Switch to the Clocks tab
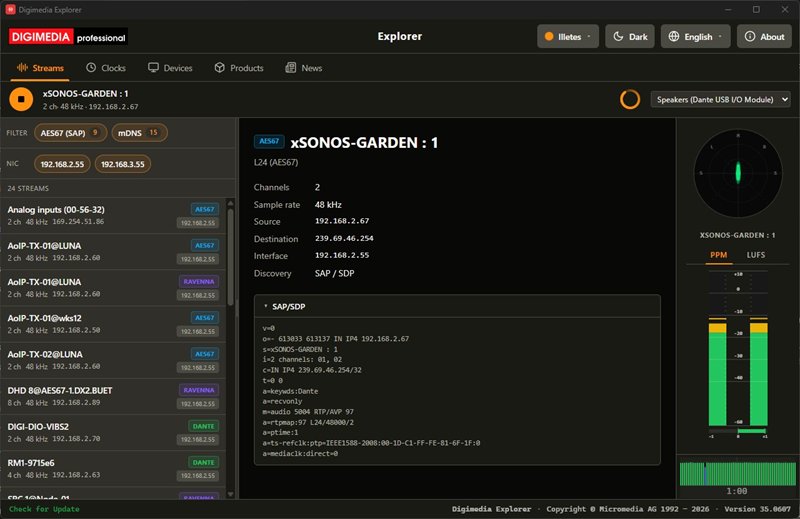Image resolution: width=800 pixels, height=519 pixels. click(106, 68)
